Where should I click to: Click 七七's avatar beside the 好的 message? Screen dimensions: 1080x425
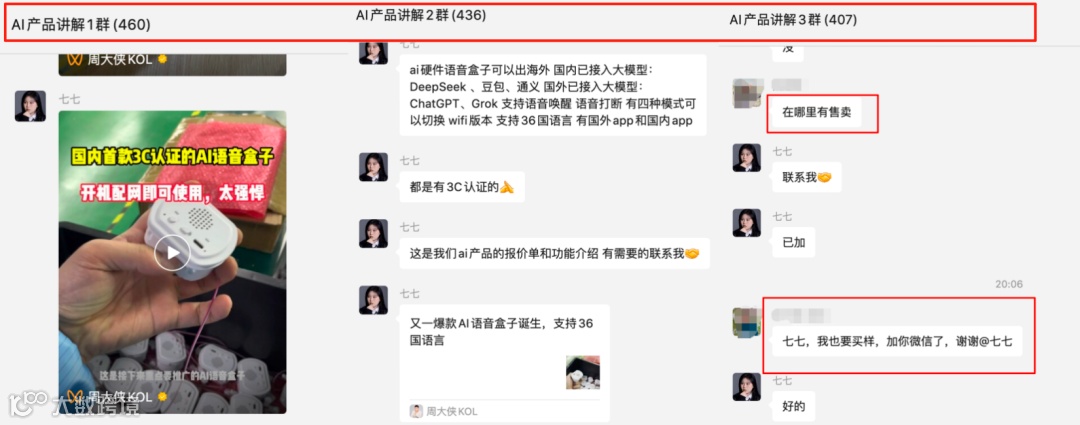coord(747,386)
